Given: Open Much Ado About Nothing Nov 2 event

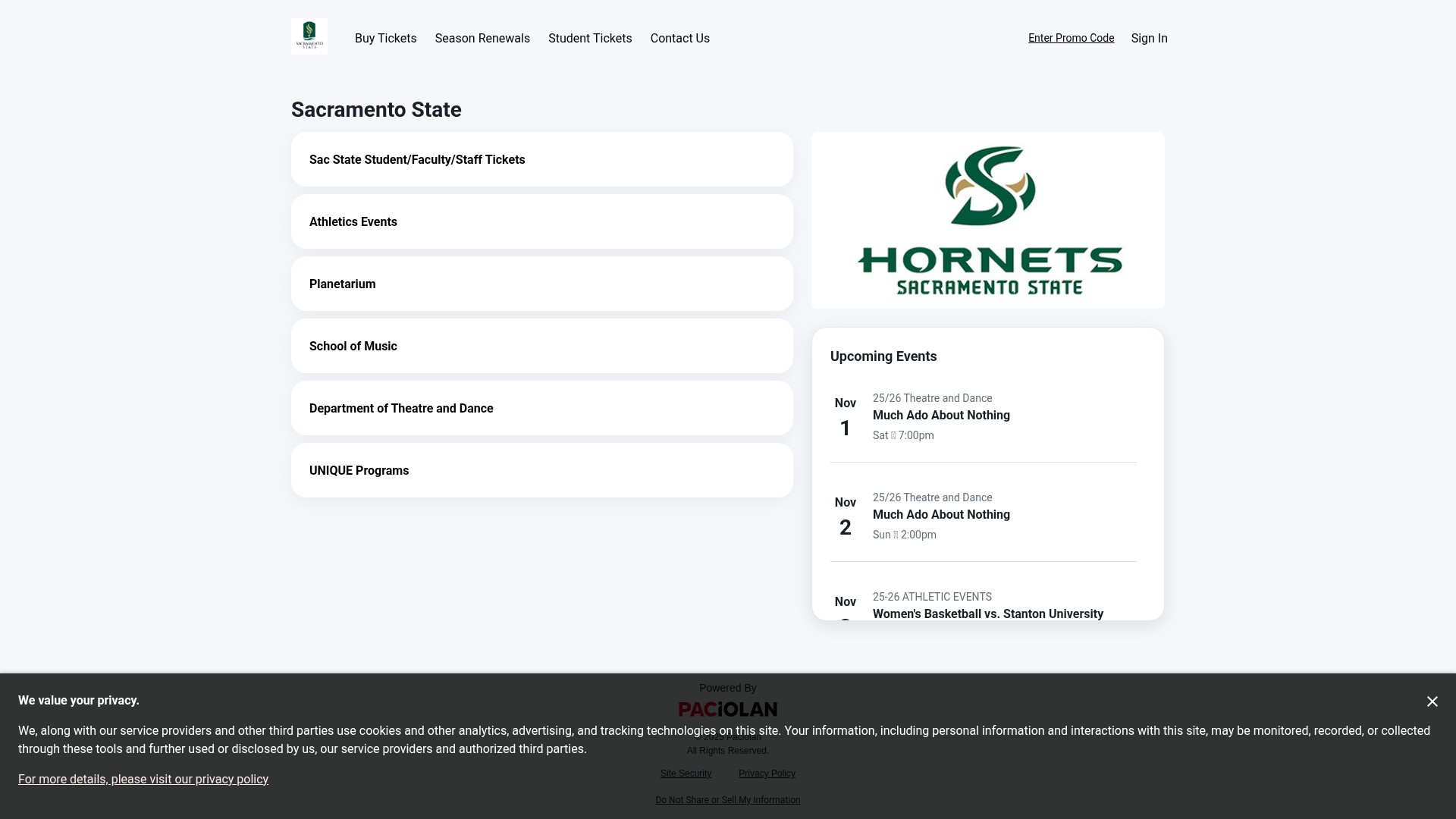Looking at the screenshot, I should (x=984, y=516).
